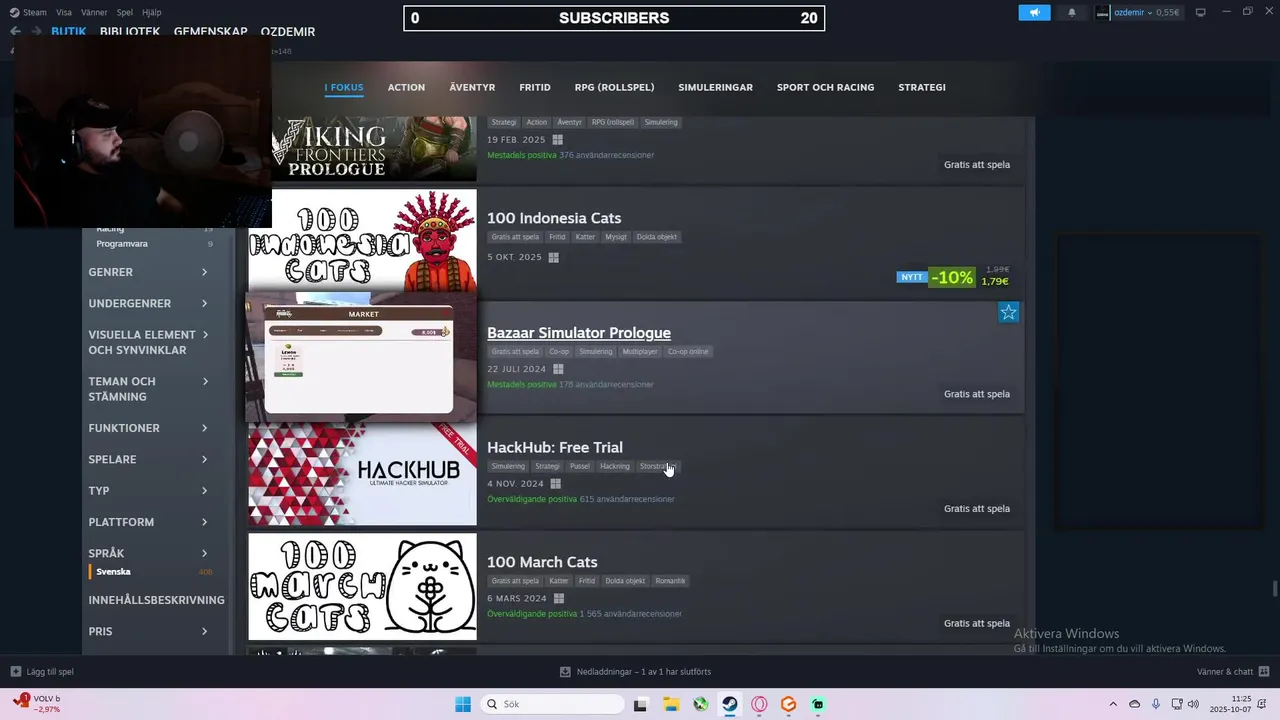Open the Vänner menu
The image size is (1280, 720).
point(94,12)
